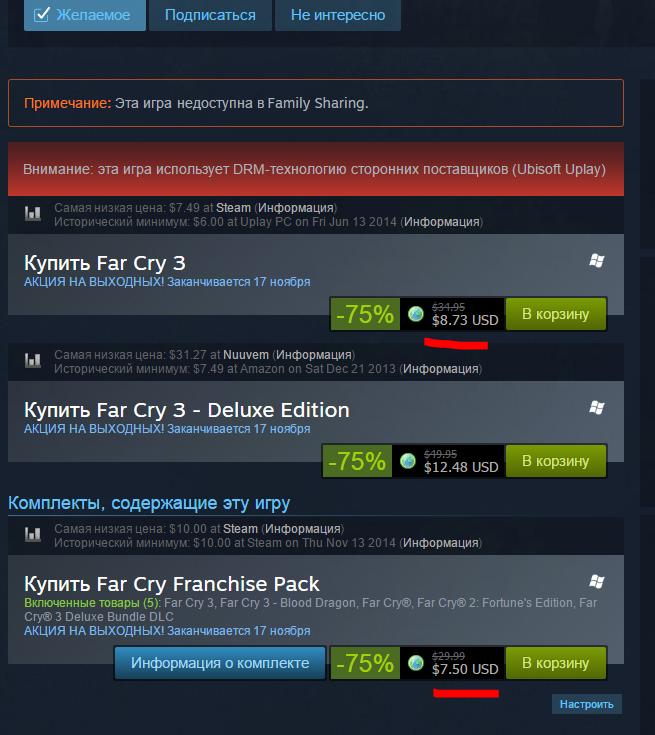
Task: Add Far Cry 3 to the cart
Action: click(x=556, y=314)
